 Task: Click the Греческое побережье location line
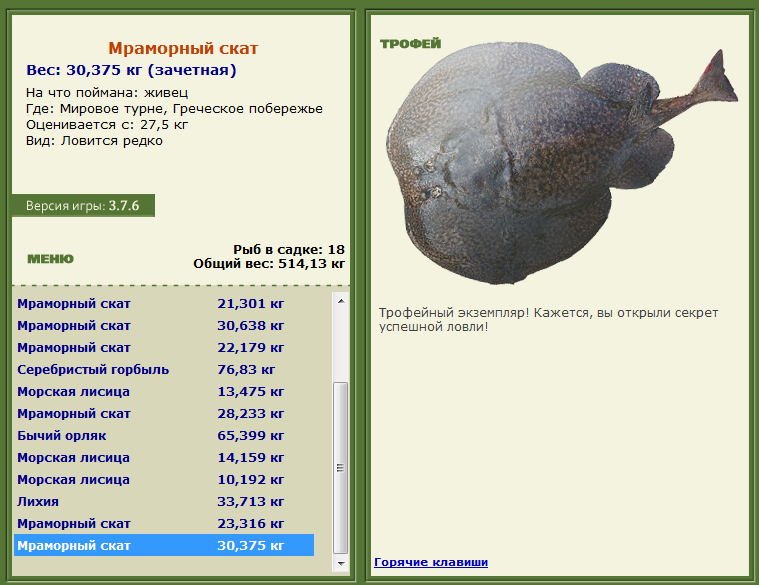pyautogui.click(x=174, y=109)
